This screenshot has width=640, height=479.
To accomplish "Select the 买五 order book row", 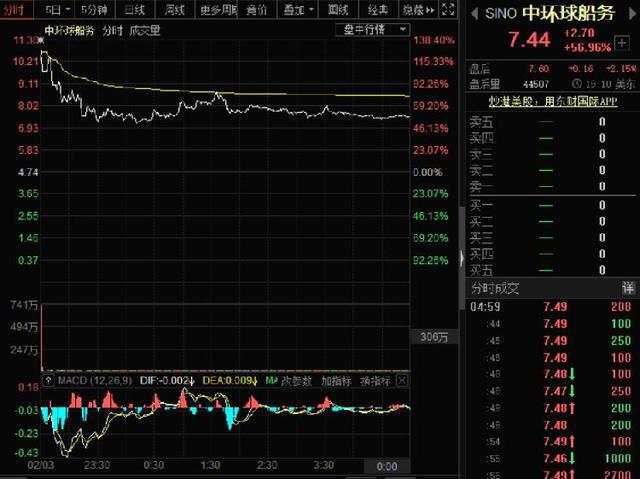I will [552, 270].
